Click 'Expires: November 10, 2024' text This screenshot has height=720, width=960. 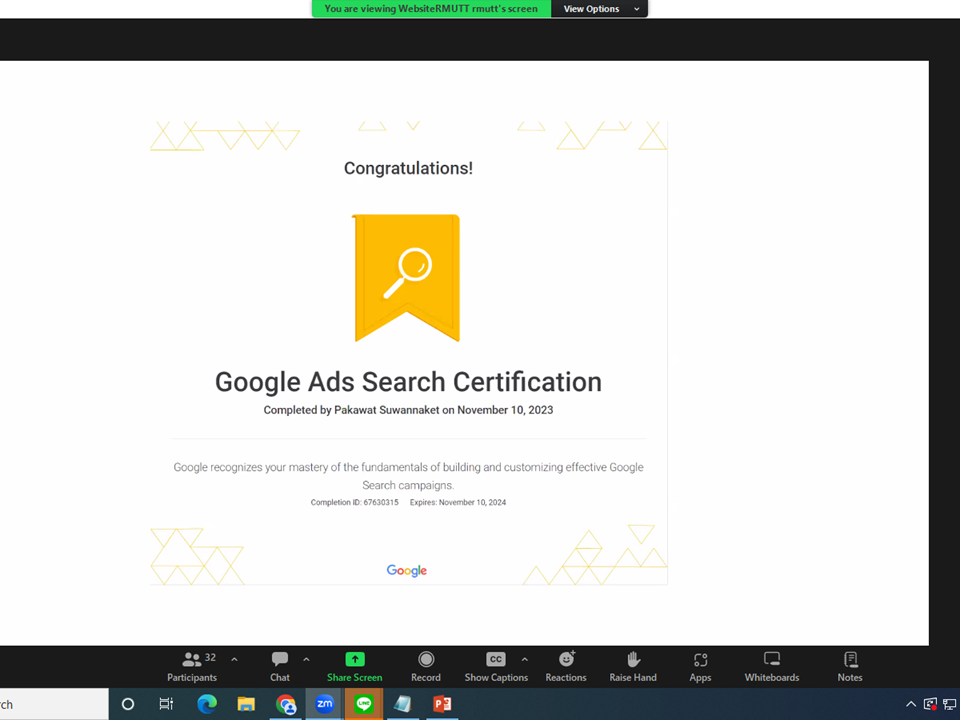click(458, 502)
